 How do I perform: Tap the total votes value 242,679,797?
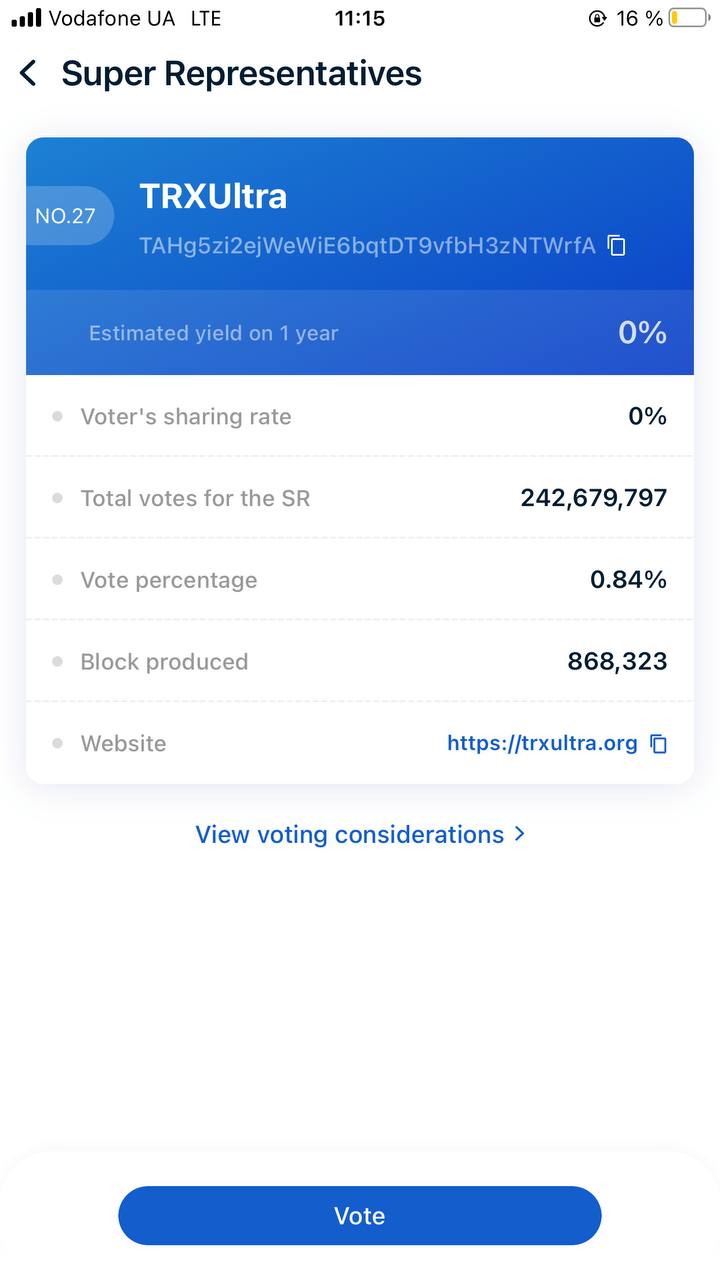(x=593, y=498)
